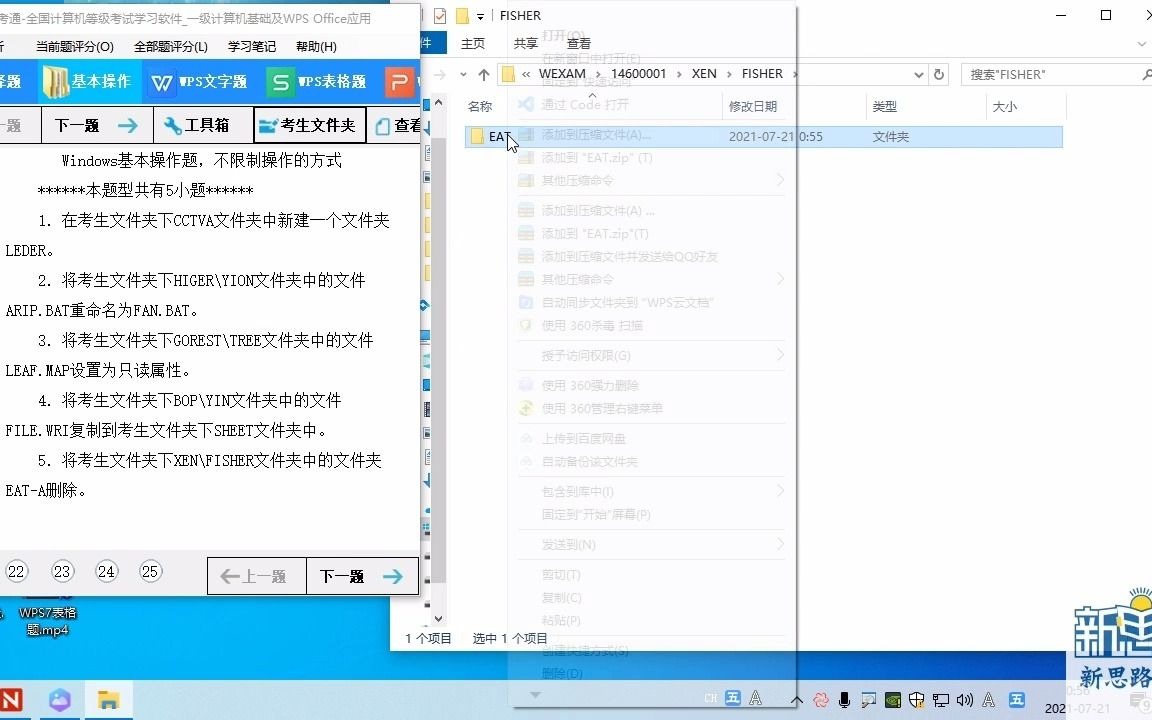Navigate up one folder level with the arrow icon
Image resolution: width=1152 pixels, height=720 pixels.
pos(484,73)
